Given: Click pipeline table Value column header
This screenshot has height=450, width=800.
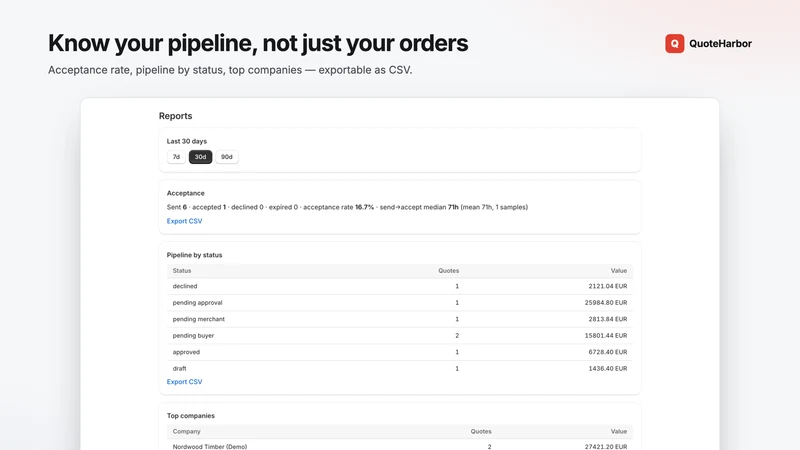Looking at the screenshot, I should [619, 271].
